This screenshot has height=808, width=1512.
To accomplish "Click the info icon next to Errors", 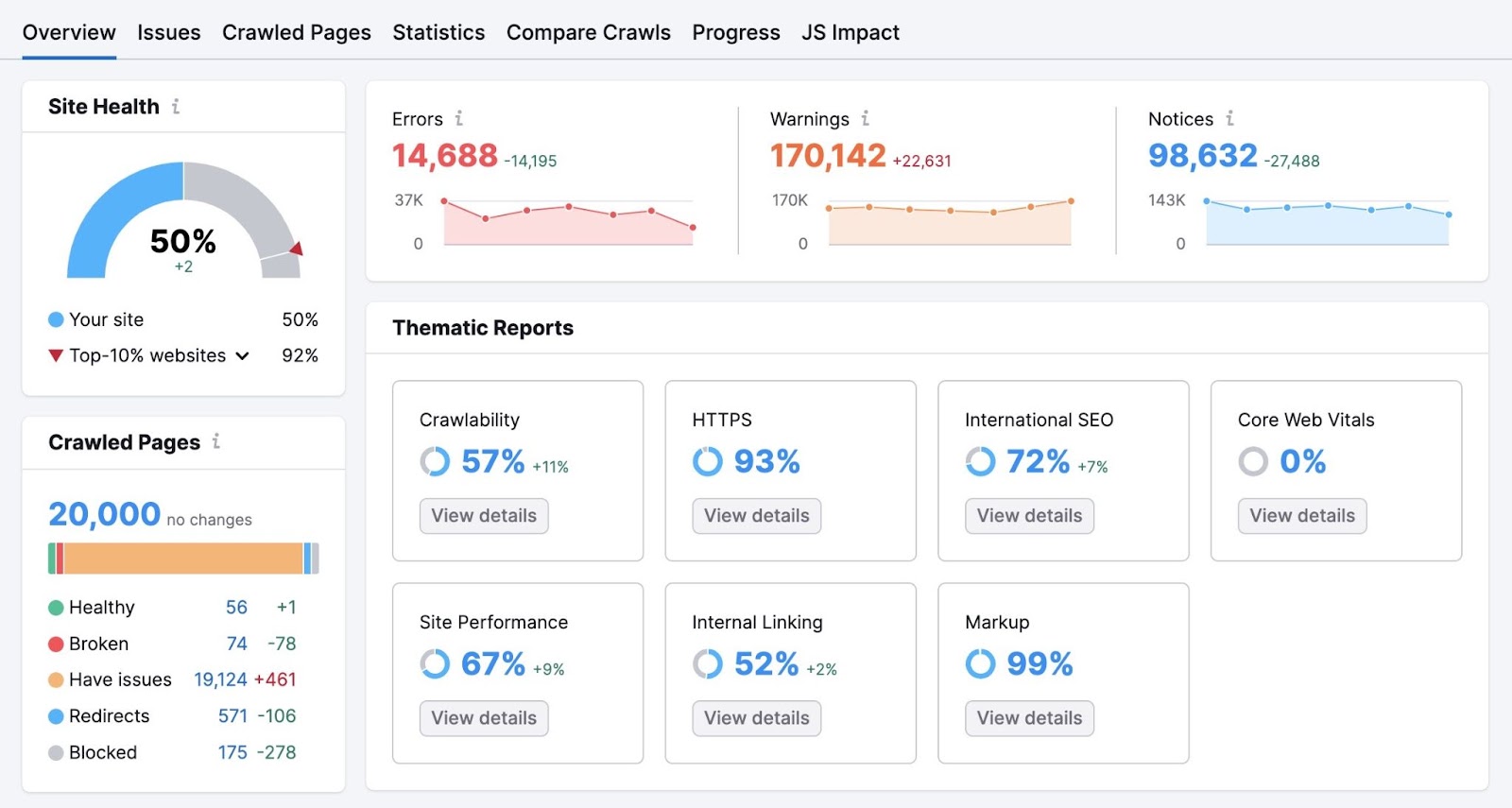I will (x=458, y=118).
